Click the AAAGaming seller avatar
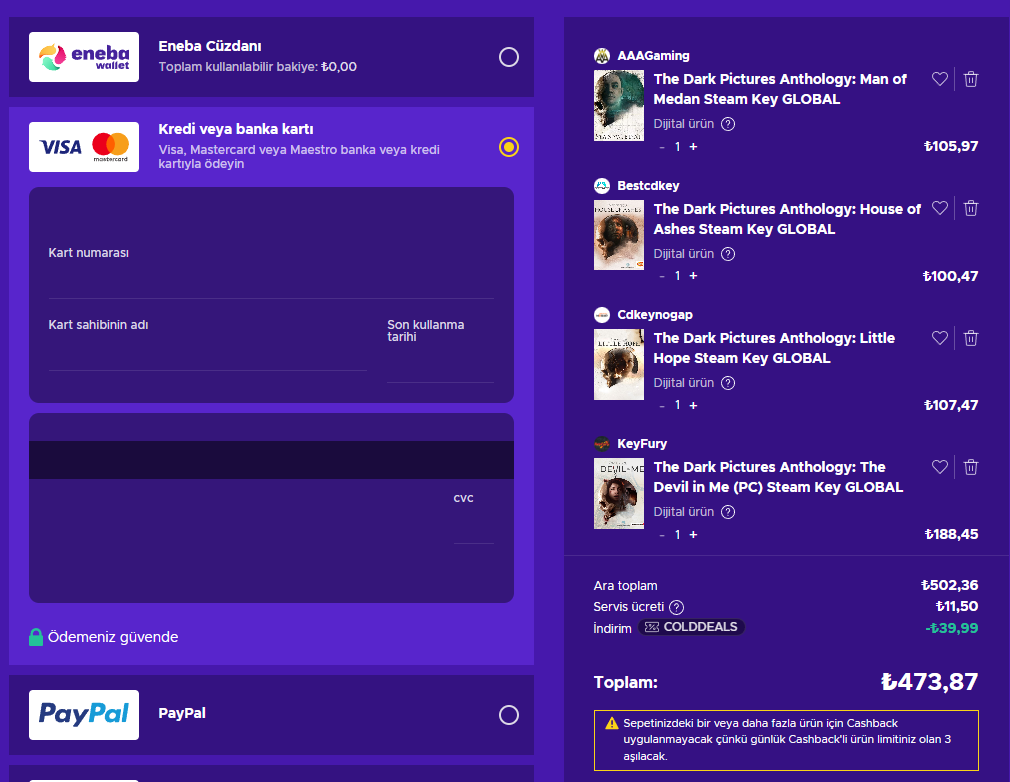 click(601, 55)
